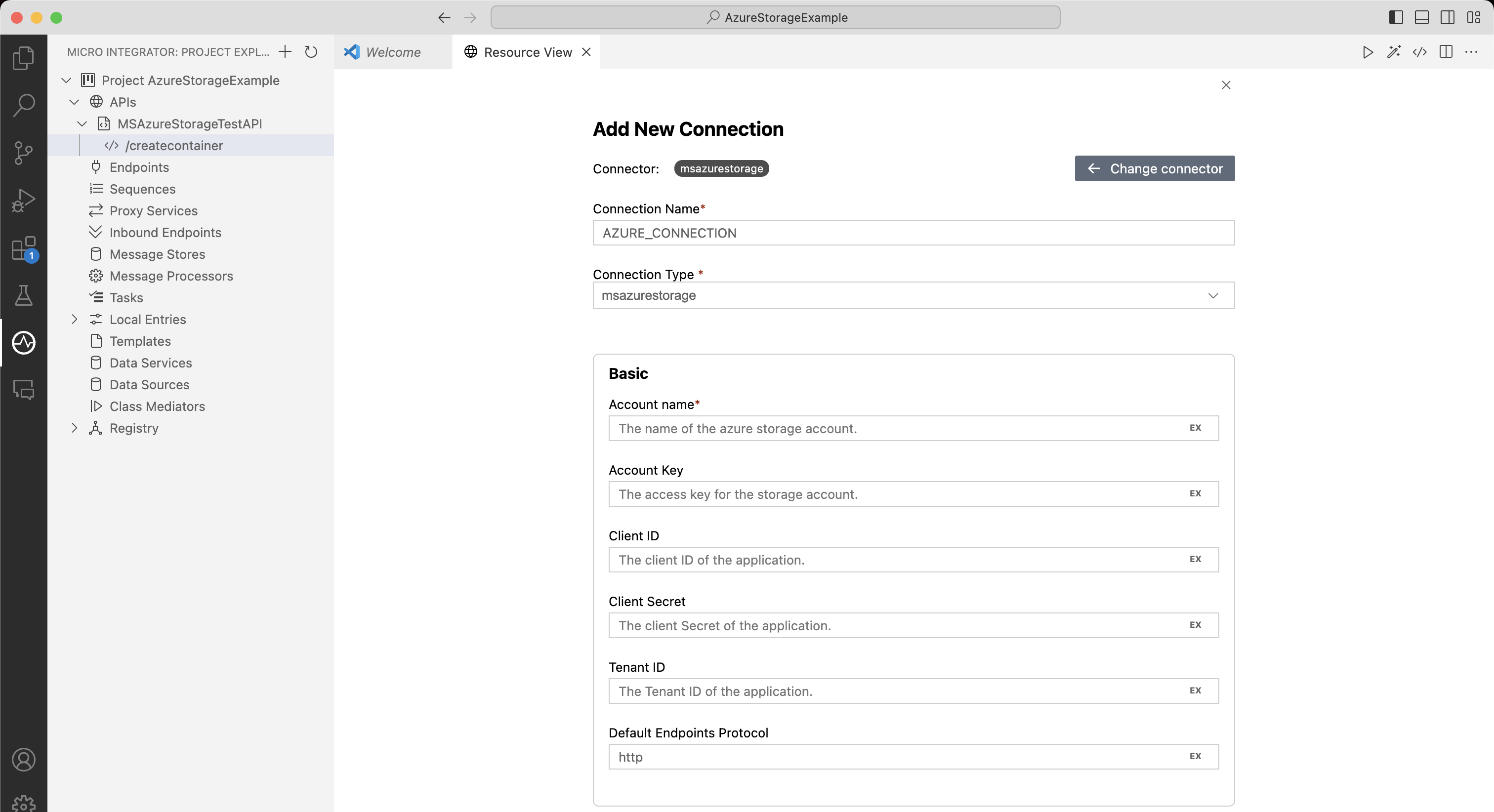Image resolution: width=1494 pixels, height=812 pixels.
Task: Open More Actions ellipsis in editor toolbar
Action: click(x=1471, y=52)
